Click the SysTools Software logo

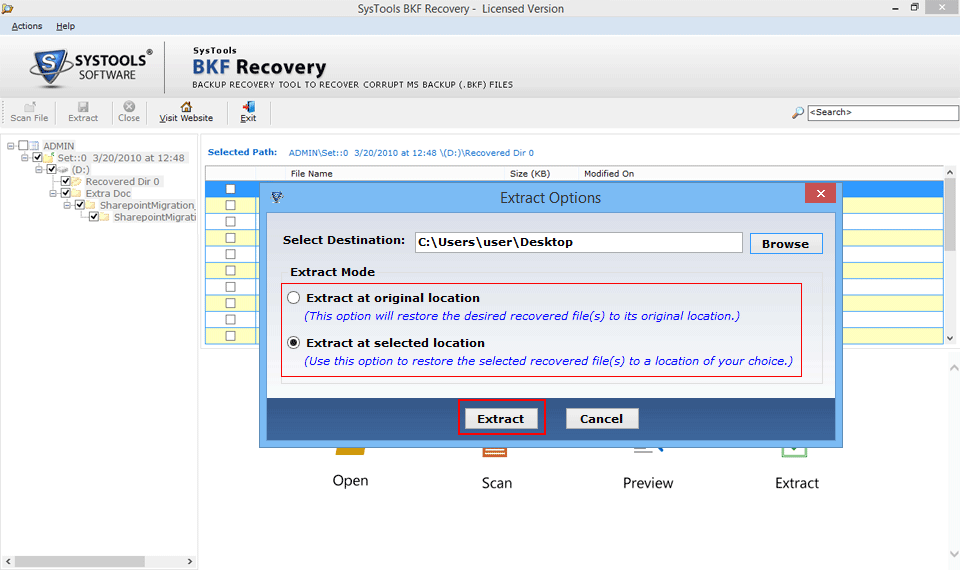coord(91,66)
